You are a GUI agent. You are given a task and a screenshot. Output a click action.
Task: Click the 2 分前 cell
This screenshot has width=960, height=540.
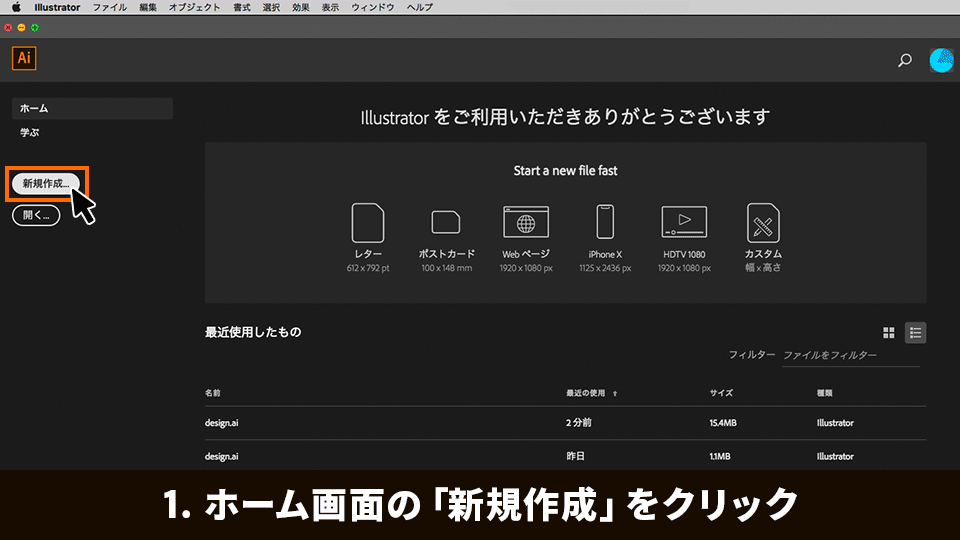(579, 423)
